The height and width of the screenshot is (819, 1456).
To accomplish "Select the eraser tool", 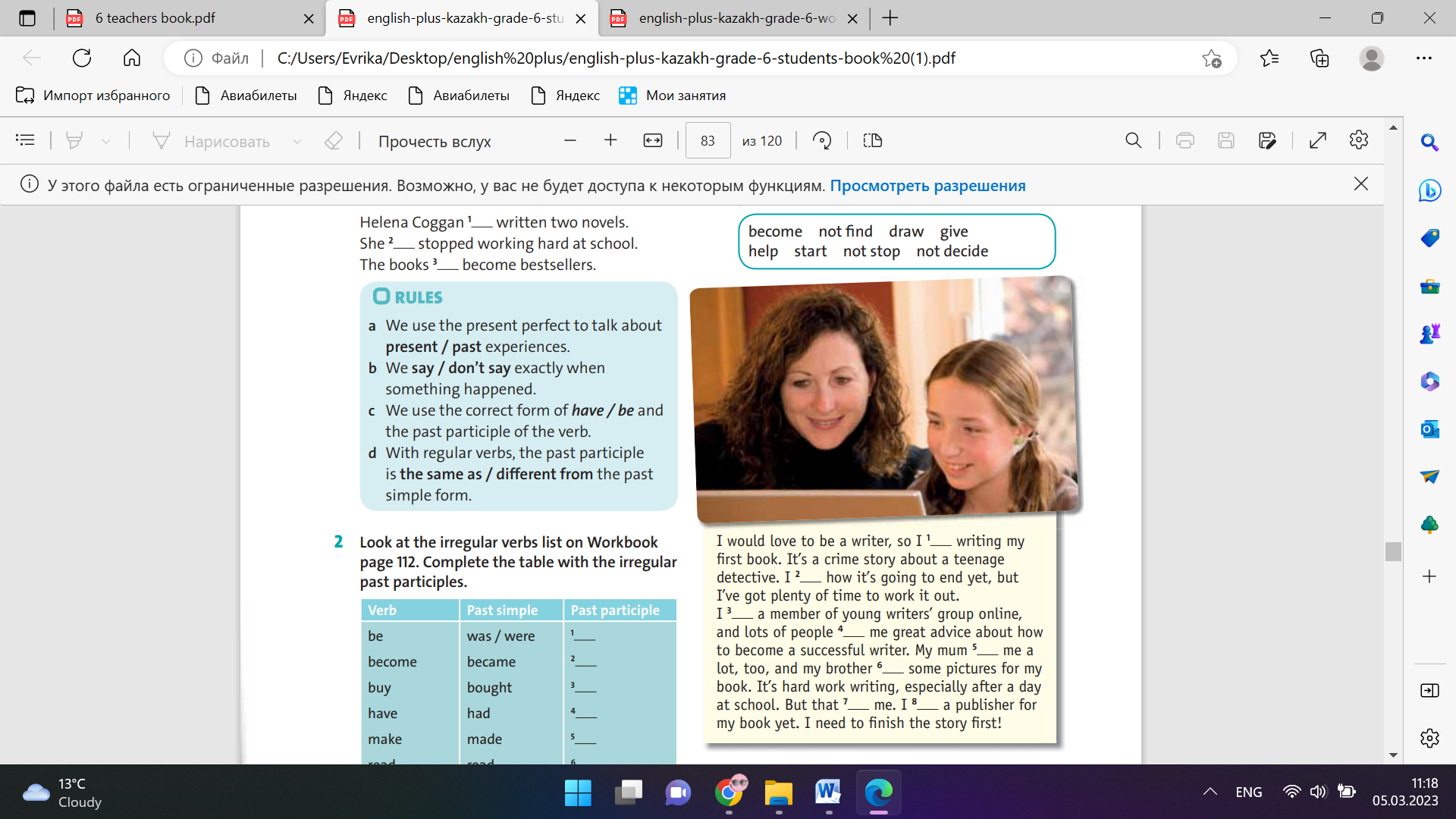I will [334, 140].
